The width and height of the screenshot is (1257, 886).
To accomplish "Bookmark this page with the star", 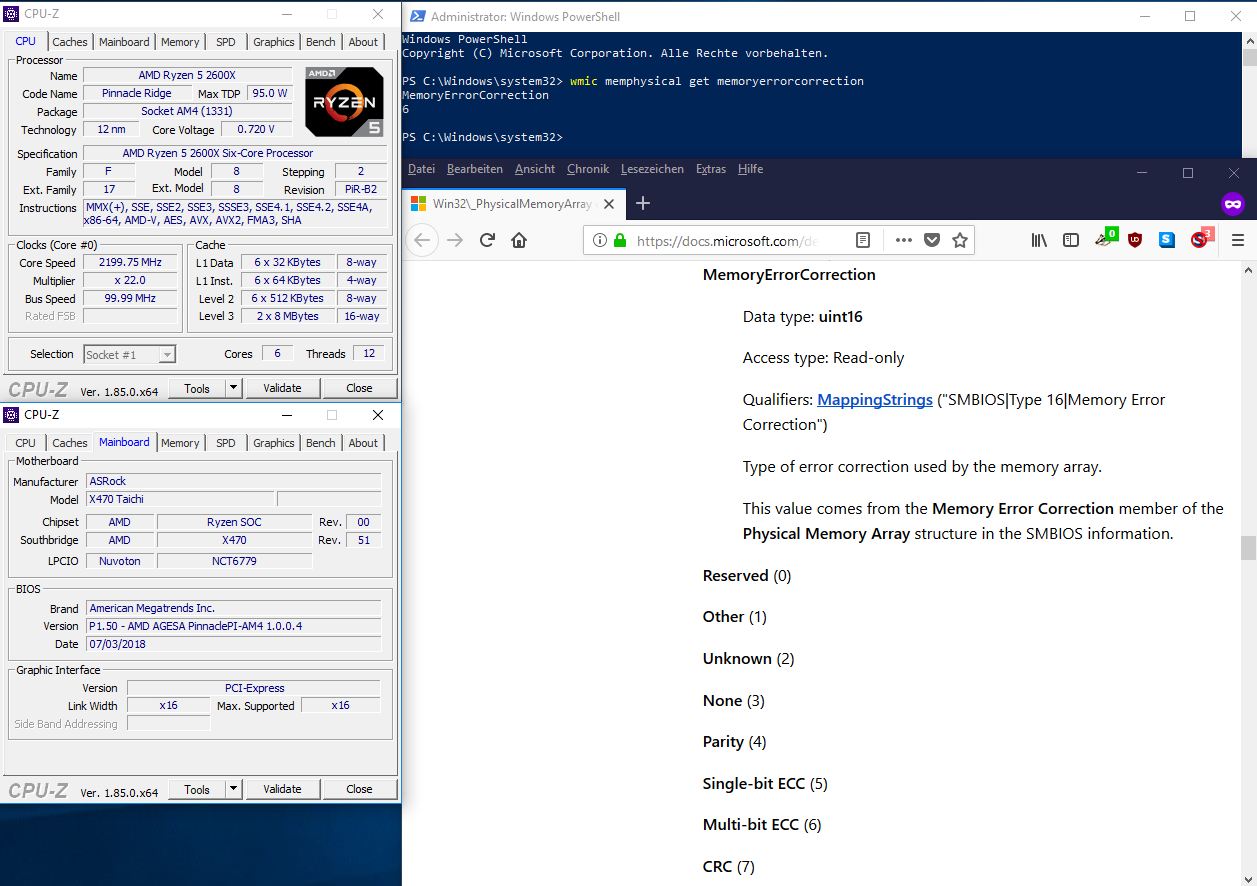I will coord(960,240).
